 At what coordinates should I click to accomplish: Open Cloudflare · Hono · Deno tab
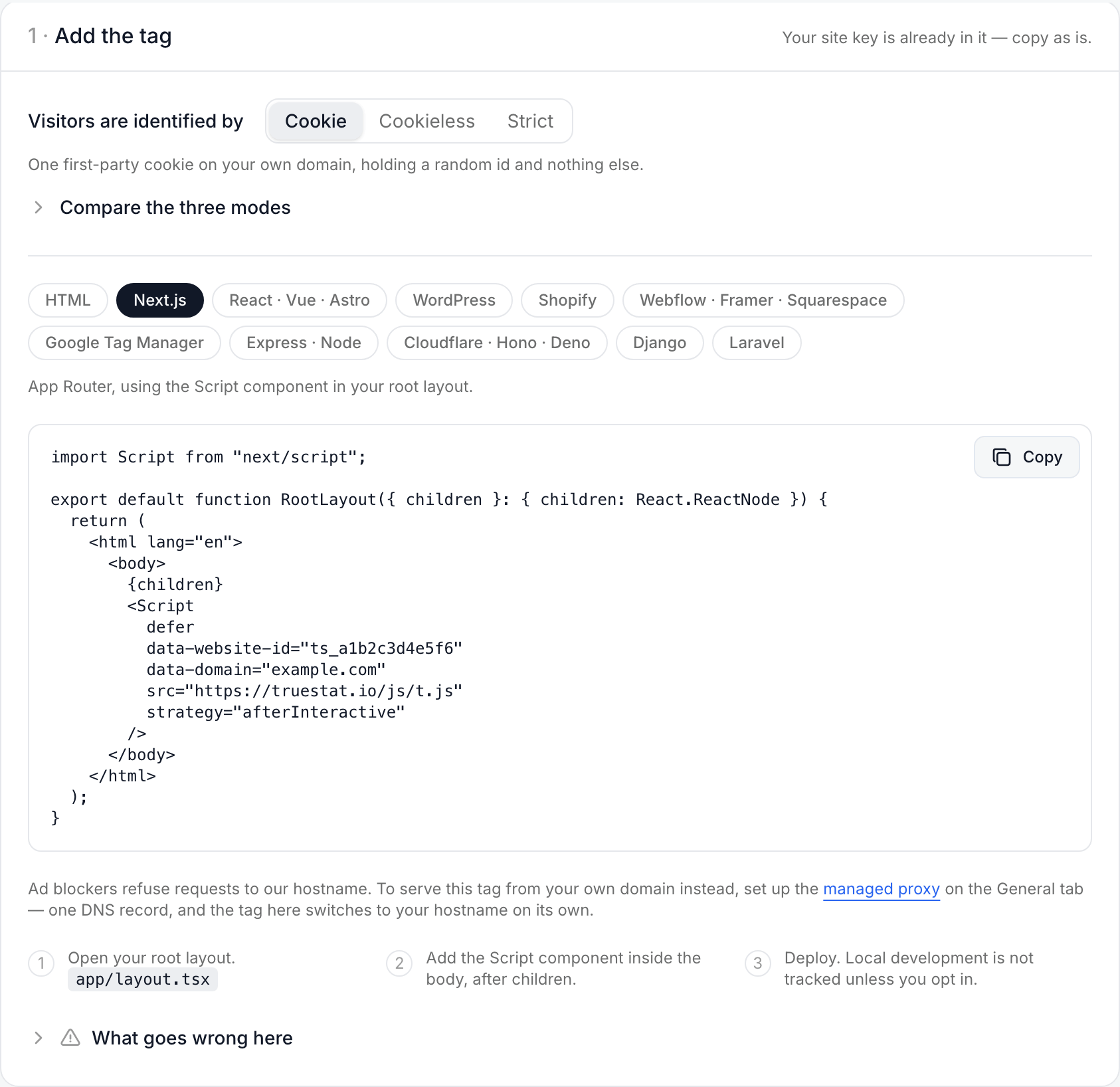point(497,343)
